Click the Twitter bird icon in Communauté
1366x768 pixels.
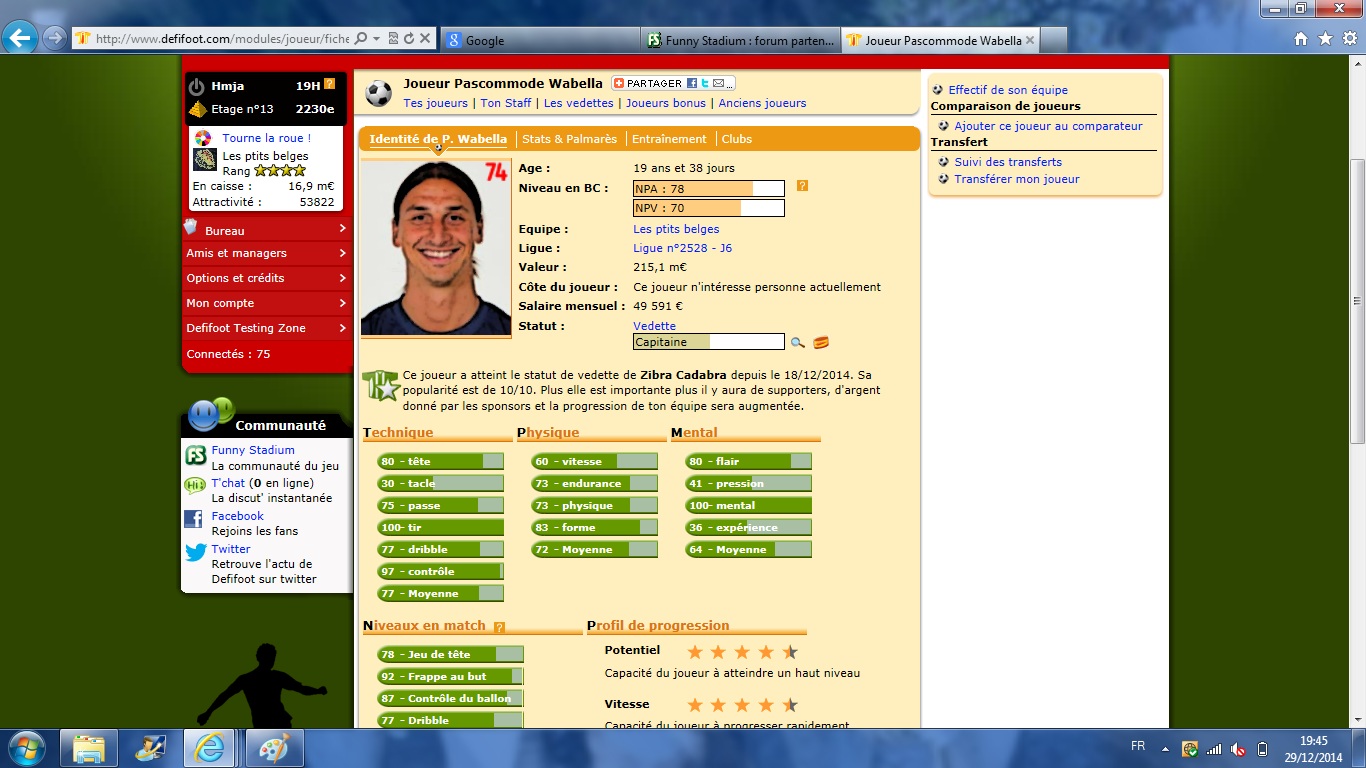pyautogui.click(x=195, y=552)
